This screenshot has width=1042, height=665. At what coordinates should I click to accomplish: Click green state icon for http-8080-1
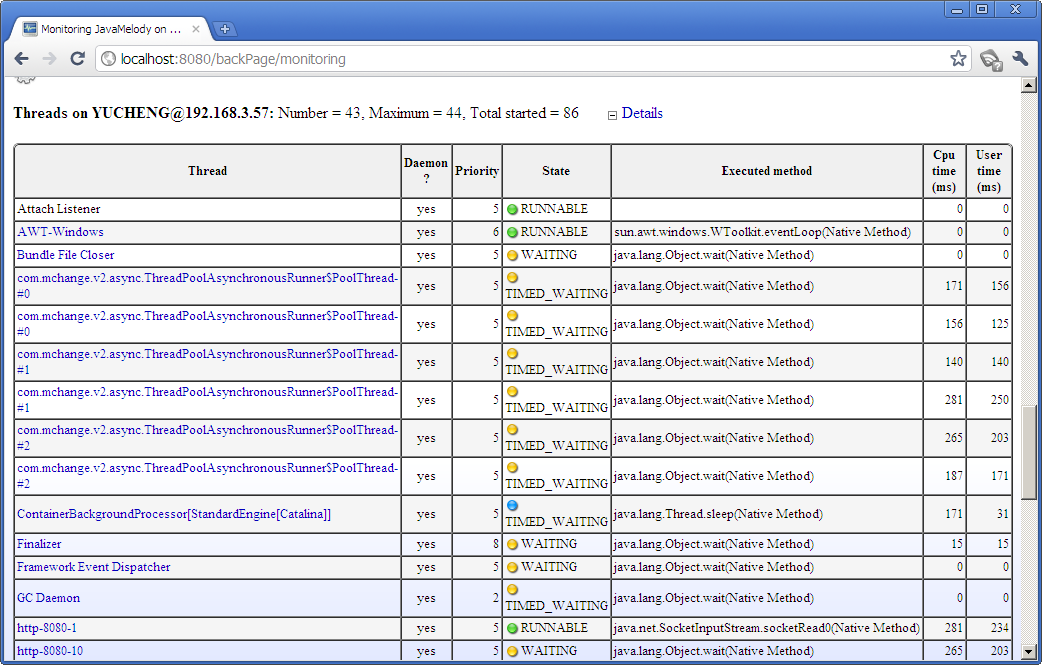pos(512,628)
